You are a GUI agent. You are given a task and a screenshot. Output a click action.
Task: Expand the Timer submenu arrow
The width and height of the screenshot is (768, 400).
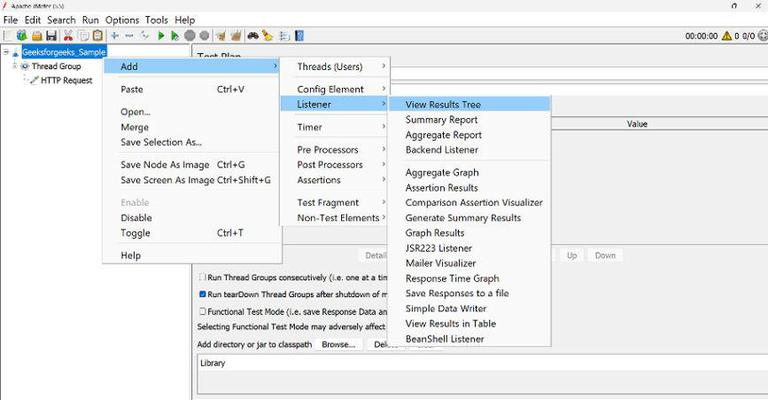click(x=384, y=127)
